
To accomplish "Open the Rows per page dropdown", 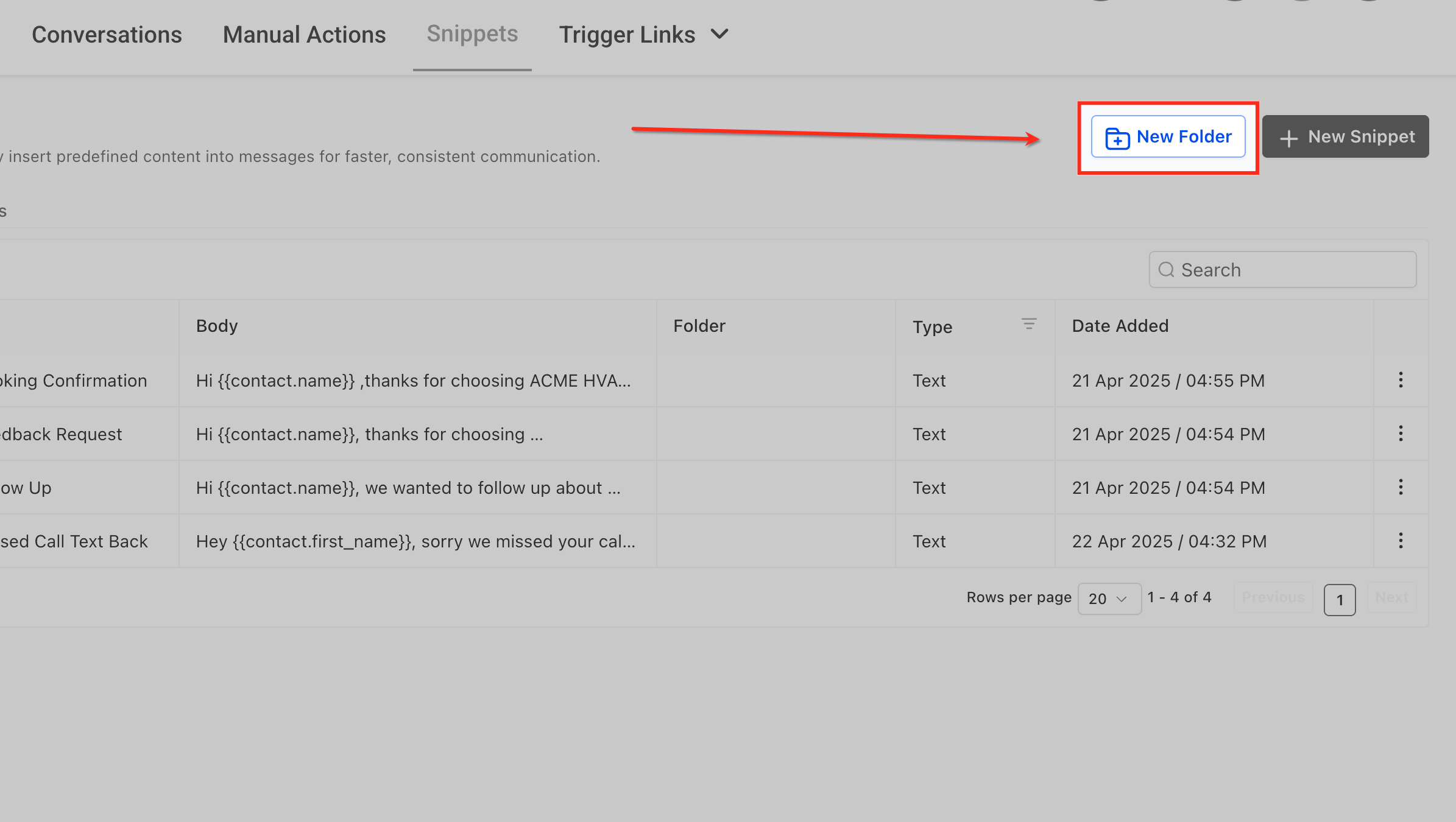I will 1109,599.
